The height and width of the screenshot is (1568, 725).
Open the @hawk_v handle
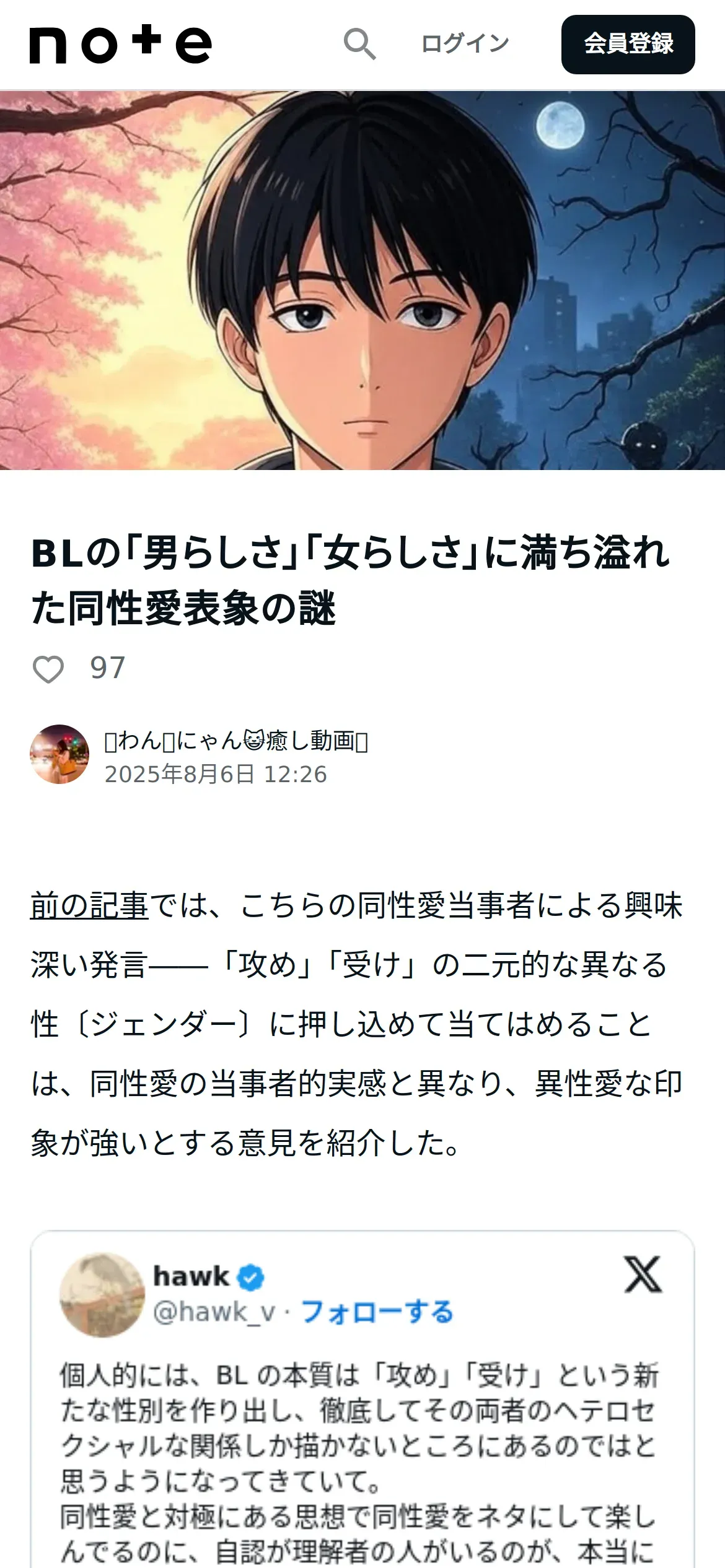(x=214, y=1312)
